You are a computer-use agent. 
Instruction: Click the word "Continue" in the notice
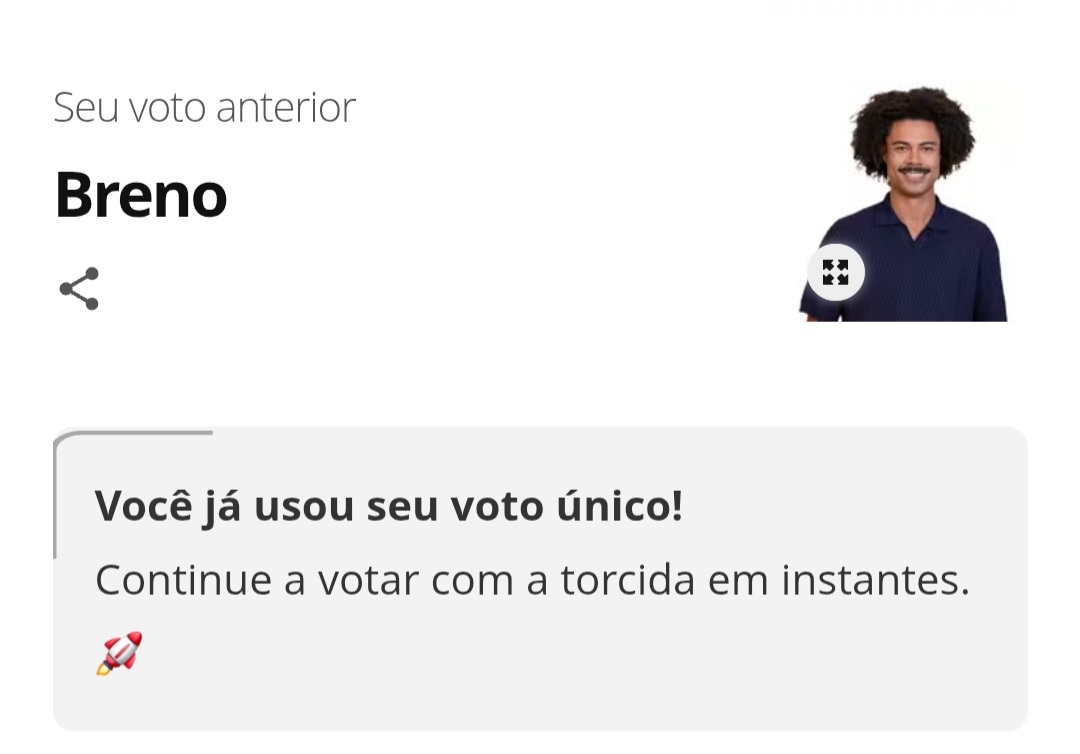coord(183,580)
